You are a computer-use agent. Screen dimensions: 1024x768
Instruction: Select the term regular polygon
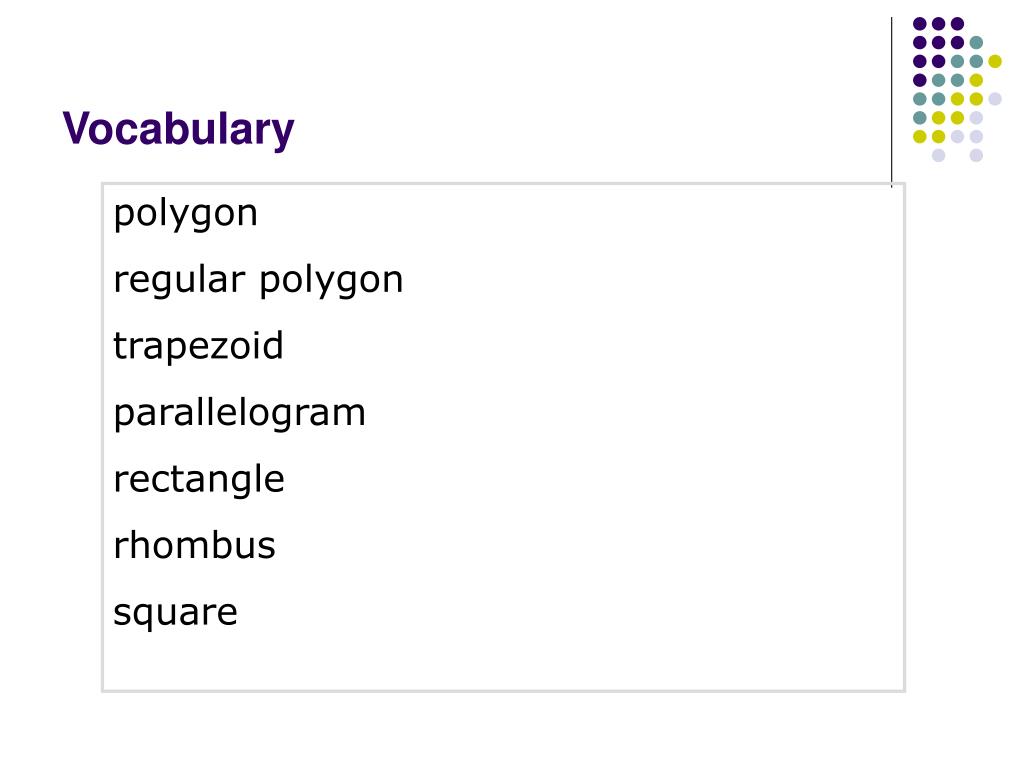258,281
